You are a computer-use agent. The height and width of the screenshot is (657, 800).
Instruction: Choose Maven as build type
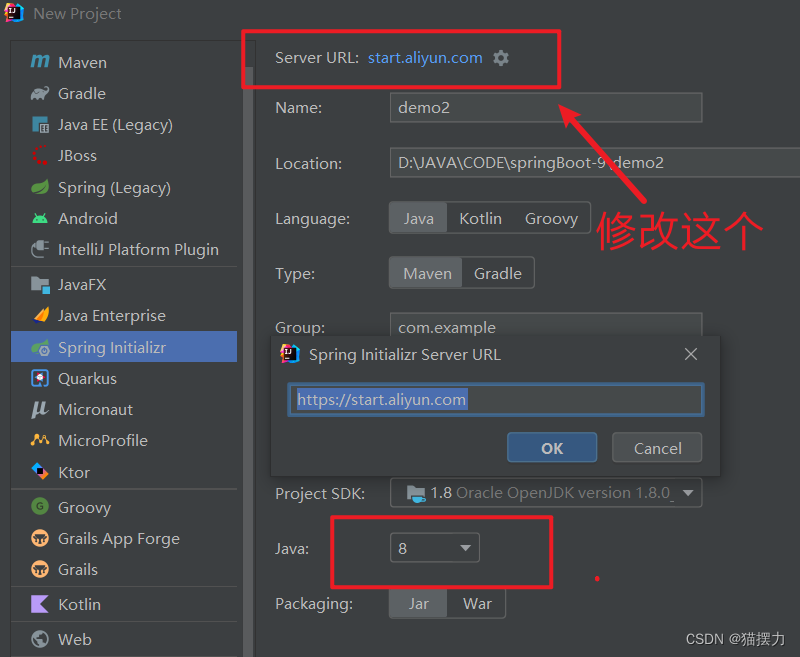click(x=427, y=273)
